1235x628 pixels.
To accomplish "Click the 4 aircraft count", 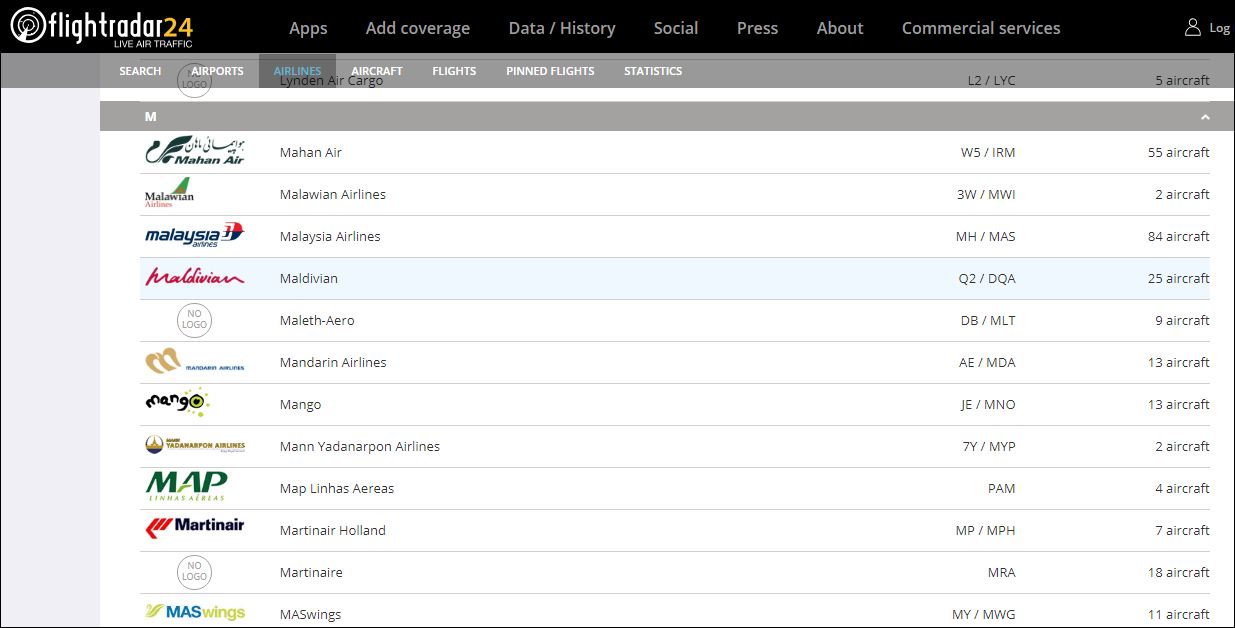I will pyautogui.click(x=1182, y=488).
